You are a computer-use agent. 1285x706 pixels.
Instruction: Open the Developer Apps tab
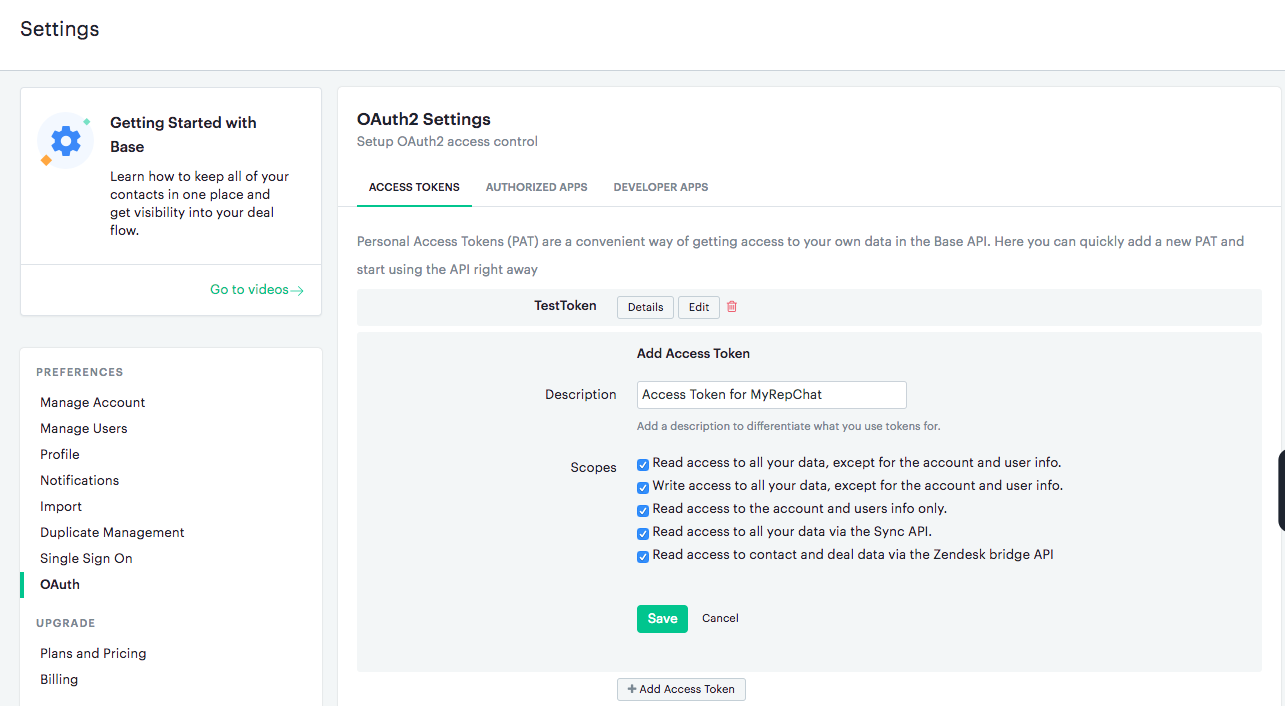[660, 187]
